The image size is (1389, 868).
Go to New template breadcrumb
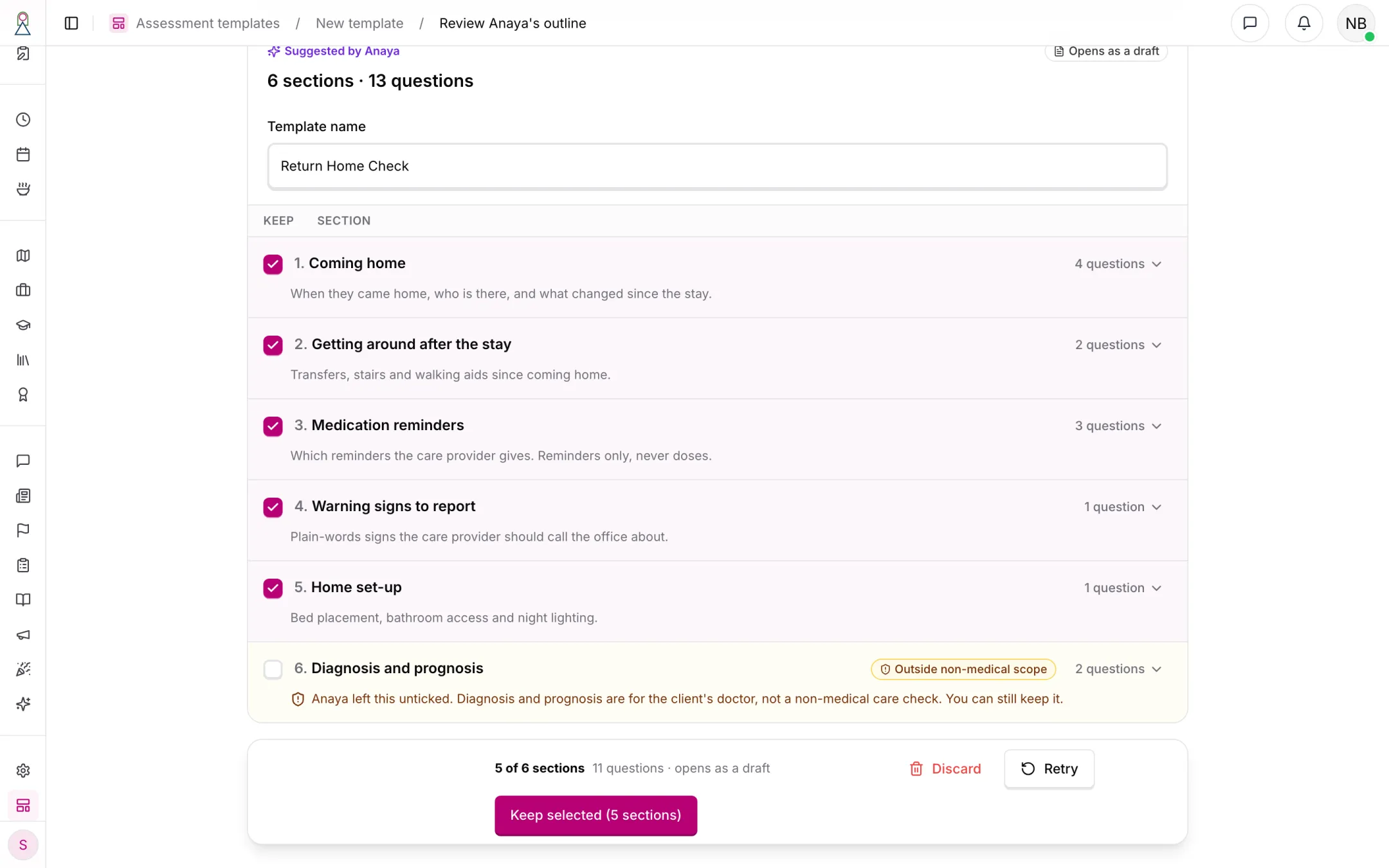(x=359, y=23)
